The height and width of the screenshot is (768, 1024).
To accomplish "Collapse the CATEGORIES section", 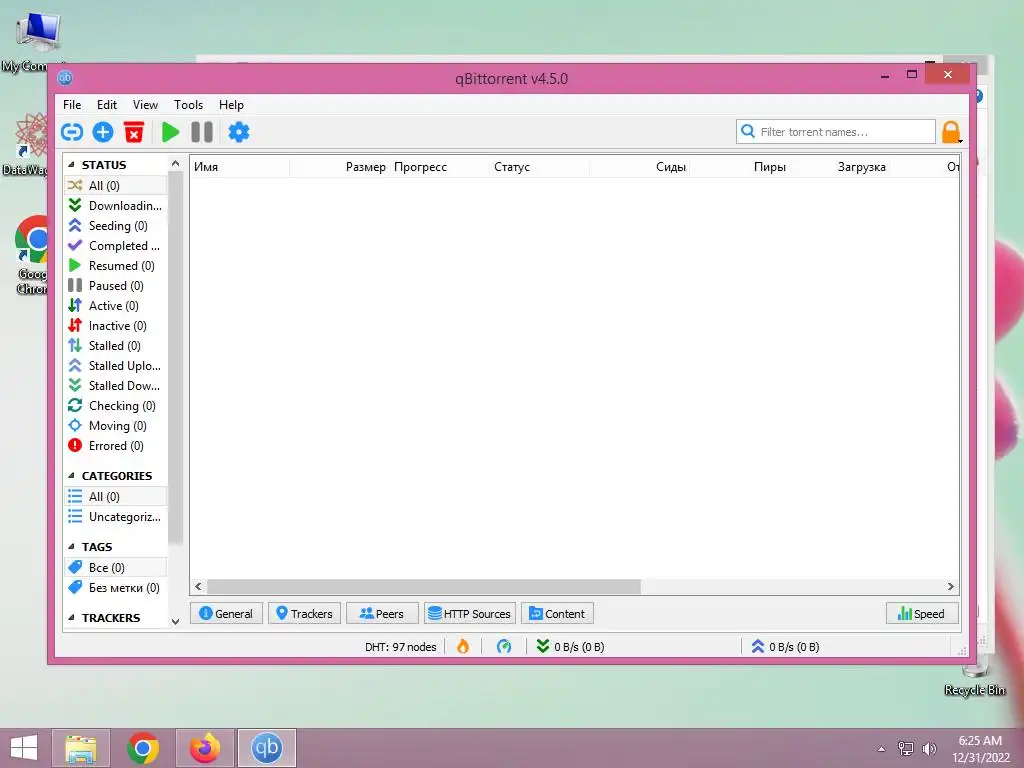I will click(x=71, y=475).
